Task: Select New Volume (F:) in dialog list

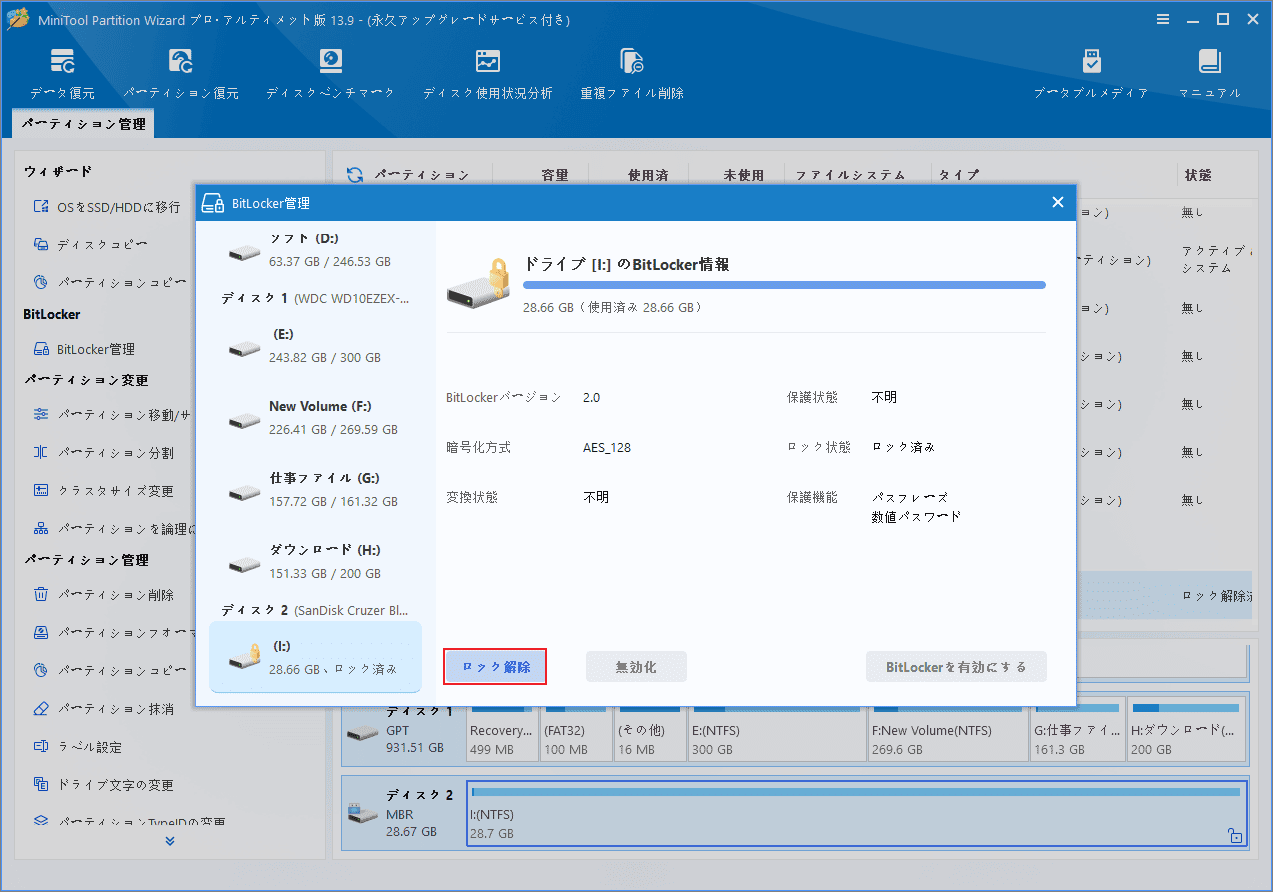Action: click(x=315, y=418)
